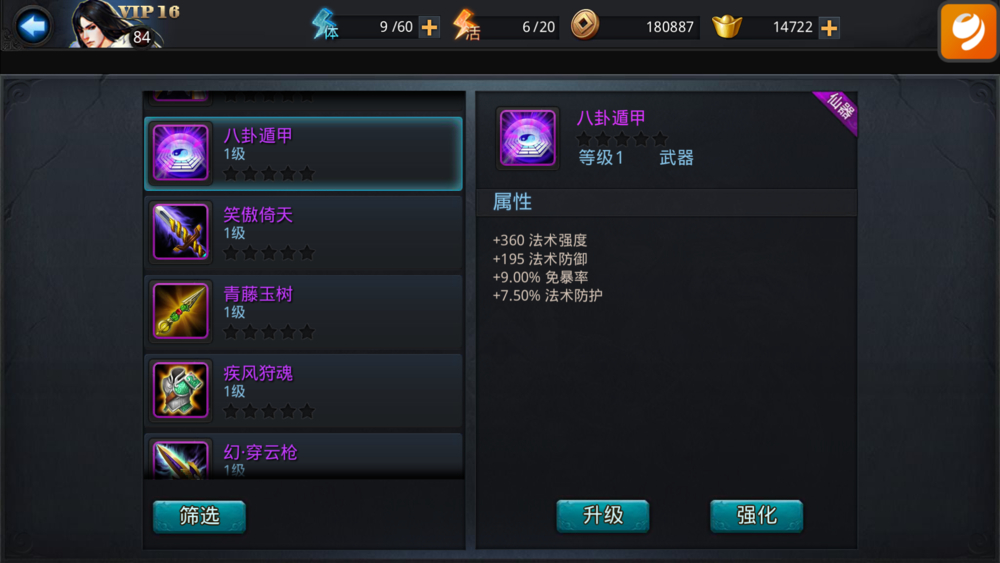Select the 笑傲倚天 sword item
The image size is (1000, 563).
coord(304,233)
